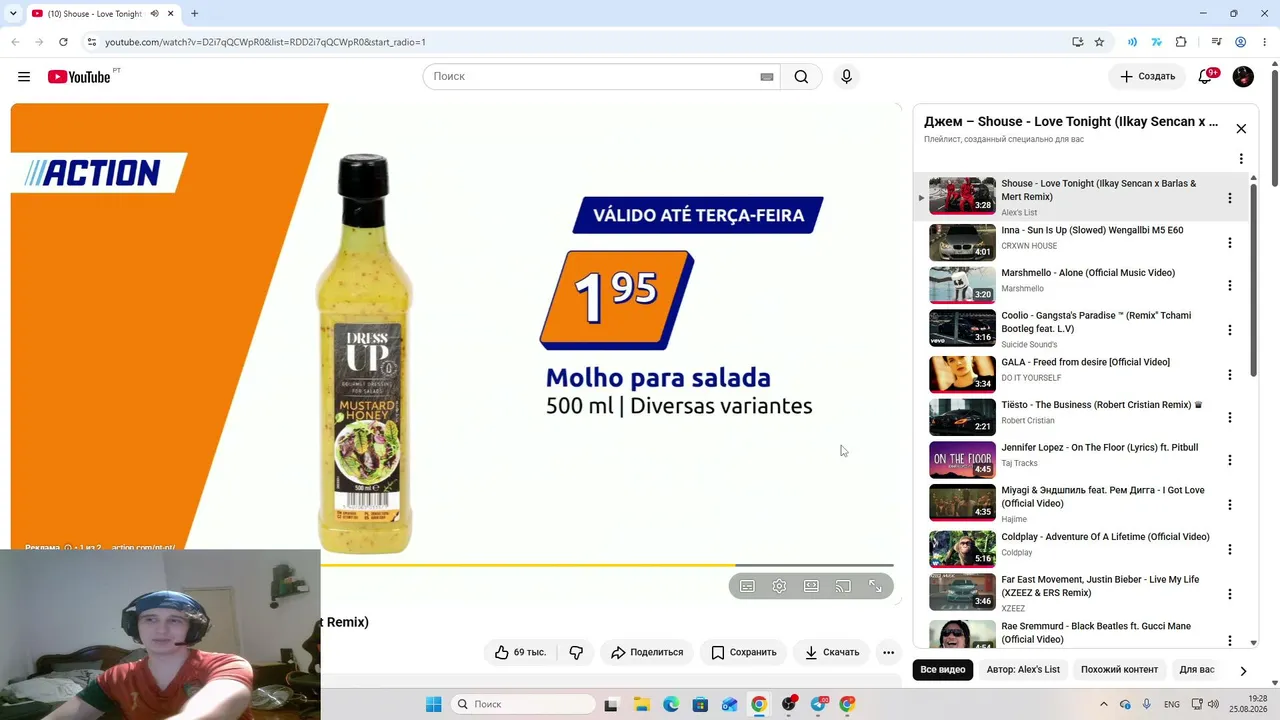Open File Explorer from taskbar
Viewport: 1280px width, 720px height.
coord(641,704)
